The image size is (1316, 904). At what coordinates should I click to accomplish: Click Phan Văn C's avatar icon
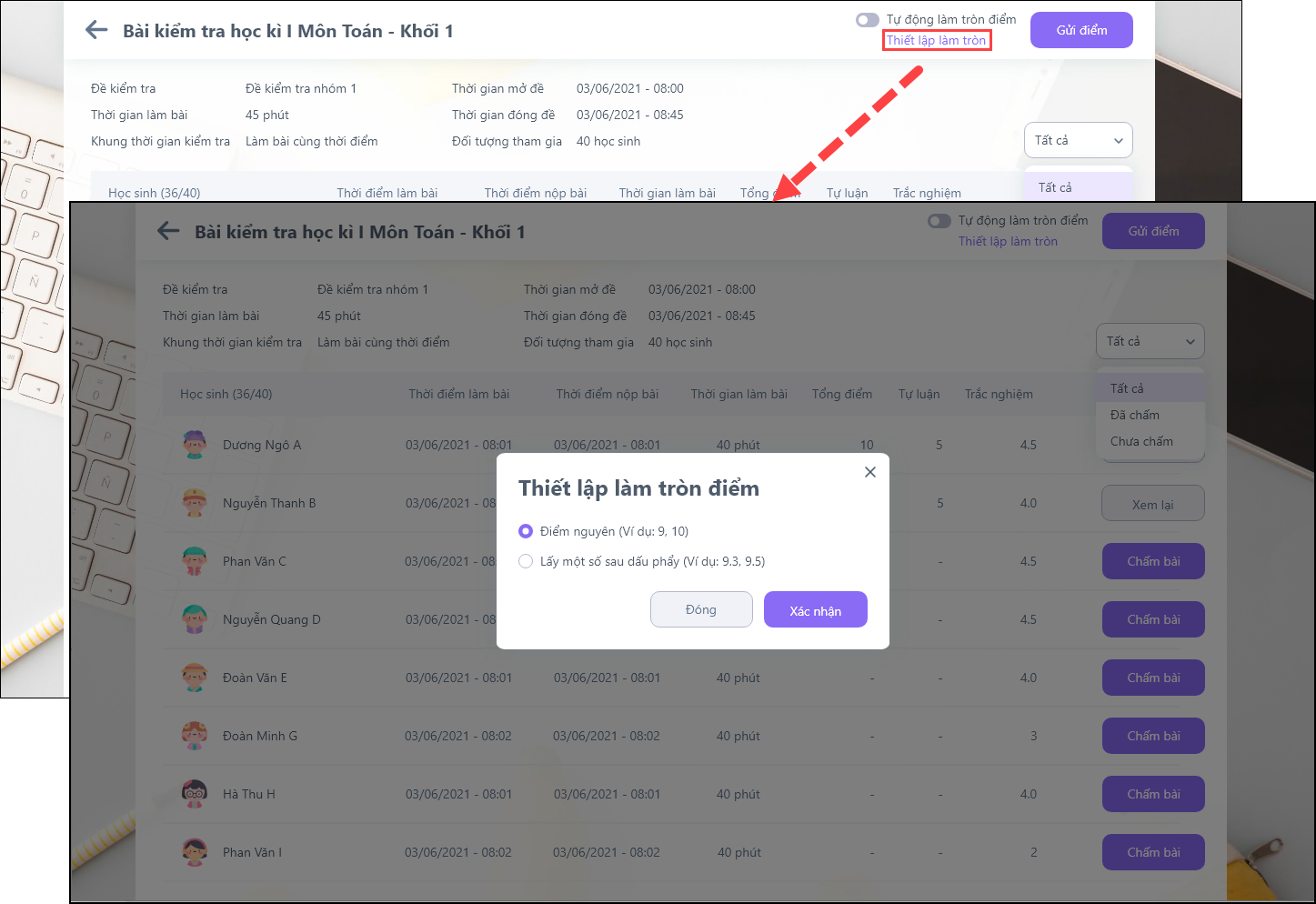194,561
